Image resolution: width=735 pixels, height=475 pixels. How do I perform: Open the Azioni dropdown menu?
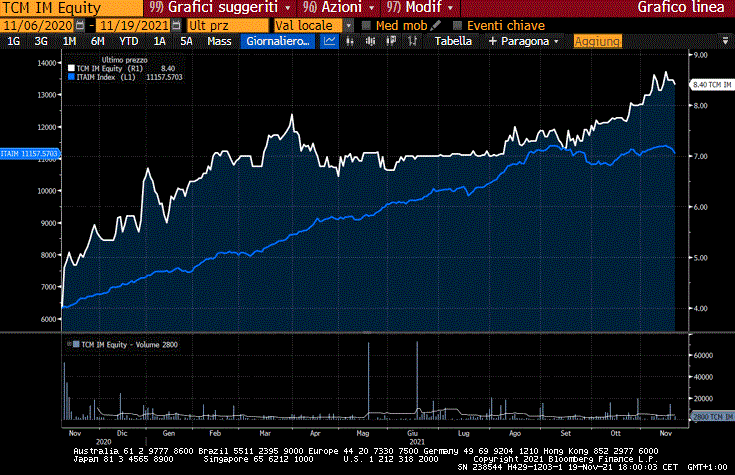click(x=338, y=8)
